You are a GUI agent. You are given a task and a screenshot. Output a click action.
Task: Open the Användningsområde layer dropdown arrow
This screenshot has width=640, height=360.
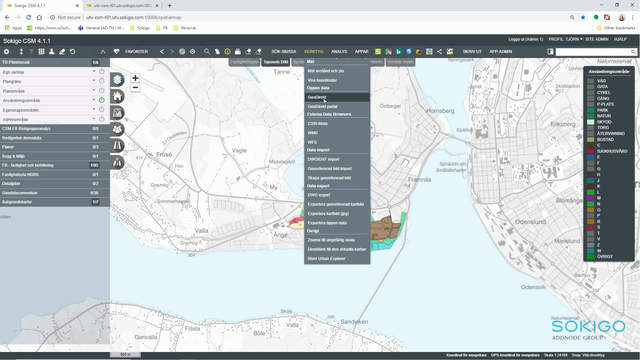click(94, 100)
